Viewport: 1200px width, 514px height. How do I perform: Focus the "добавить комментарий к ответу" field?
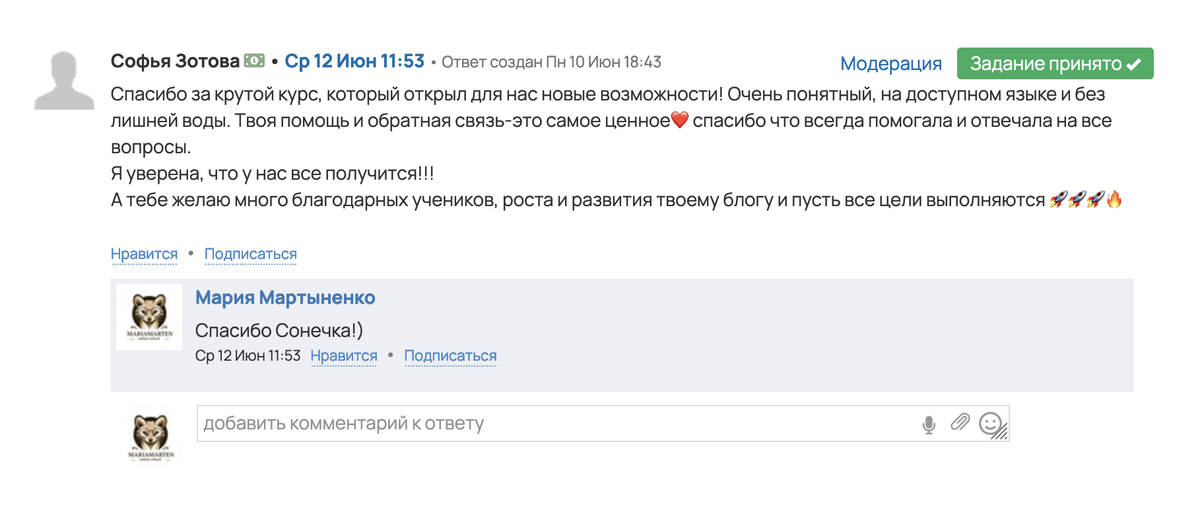[x=550, y=424]
